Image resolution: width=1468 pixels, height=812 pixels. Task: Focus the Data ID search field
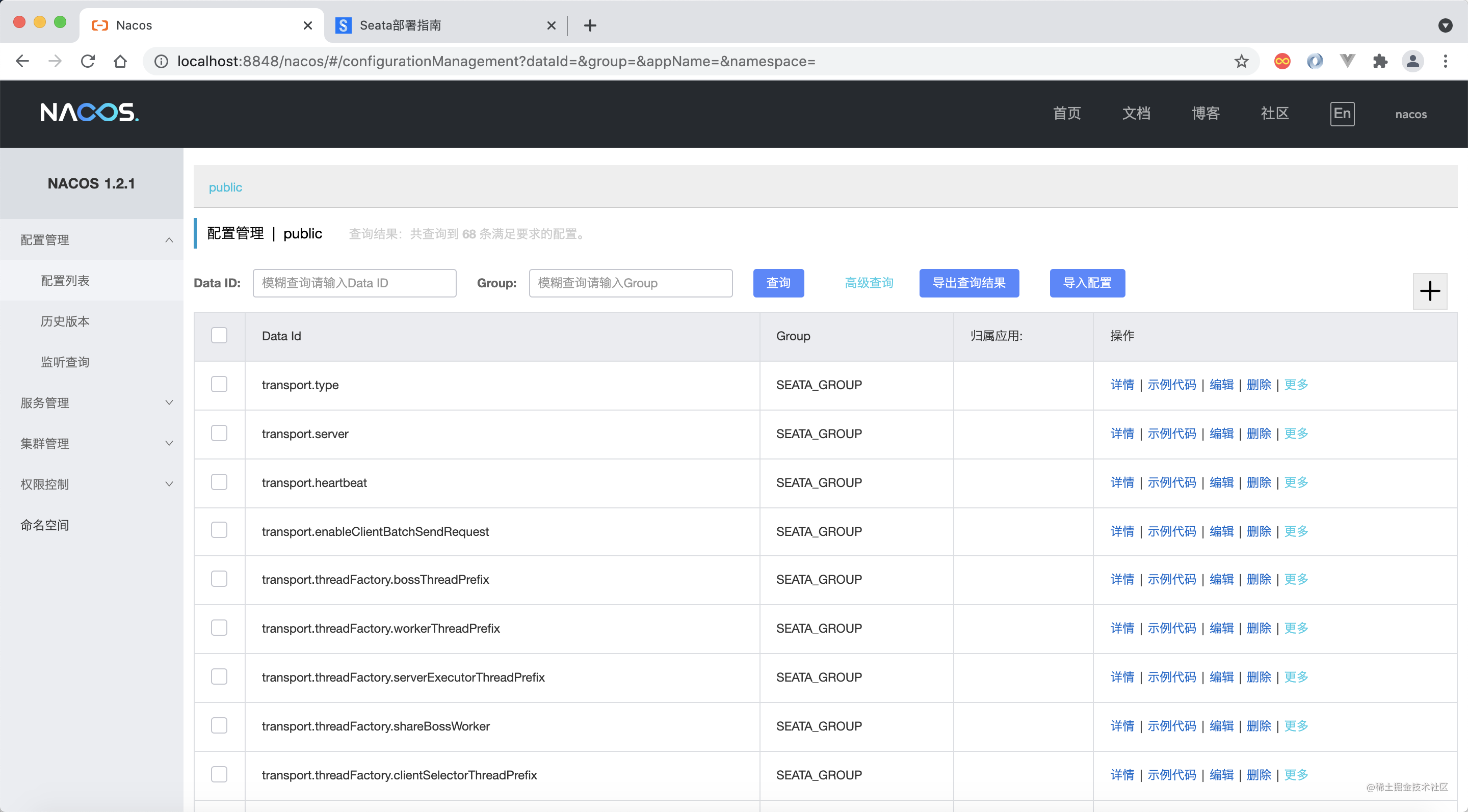354,283
